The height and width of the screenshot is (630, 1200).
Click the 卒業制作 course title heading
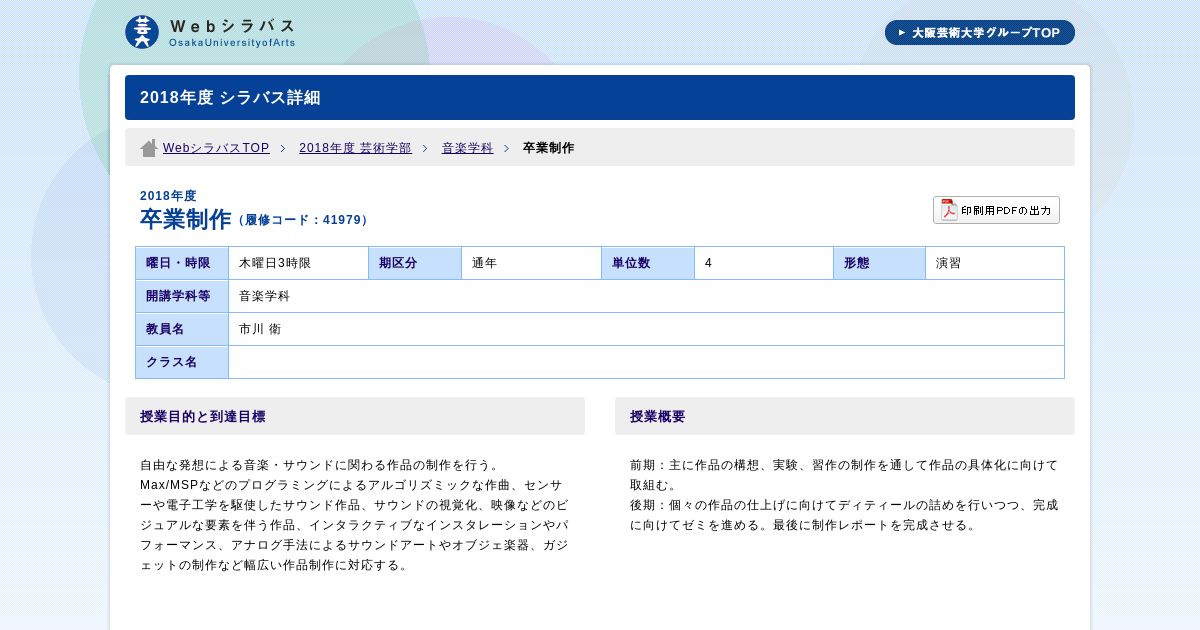[186, 220]
